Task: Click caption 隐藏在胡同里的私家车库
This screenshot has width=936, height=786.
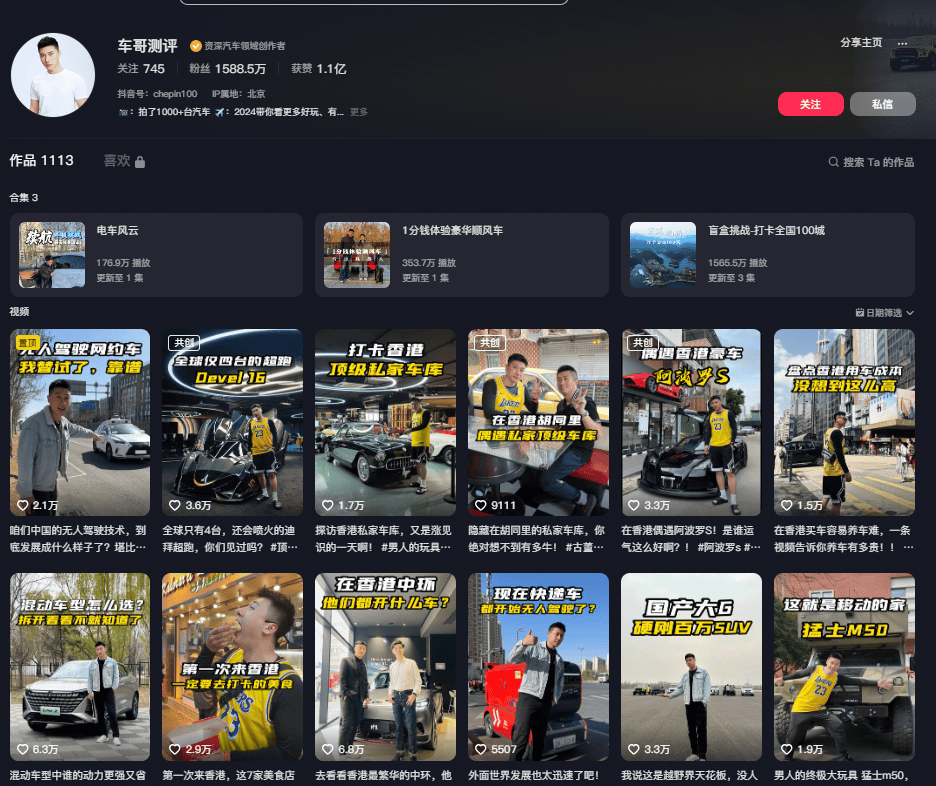Action: [x=537, y=538]
